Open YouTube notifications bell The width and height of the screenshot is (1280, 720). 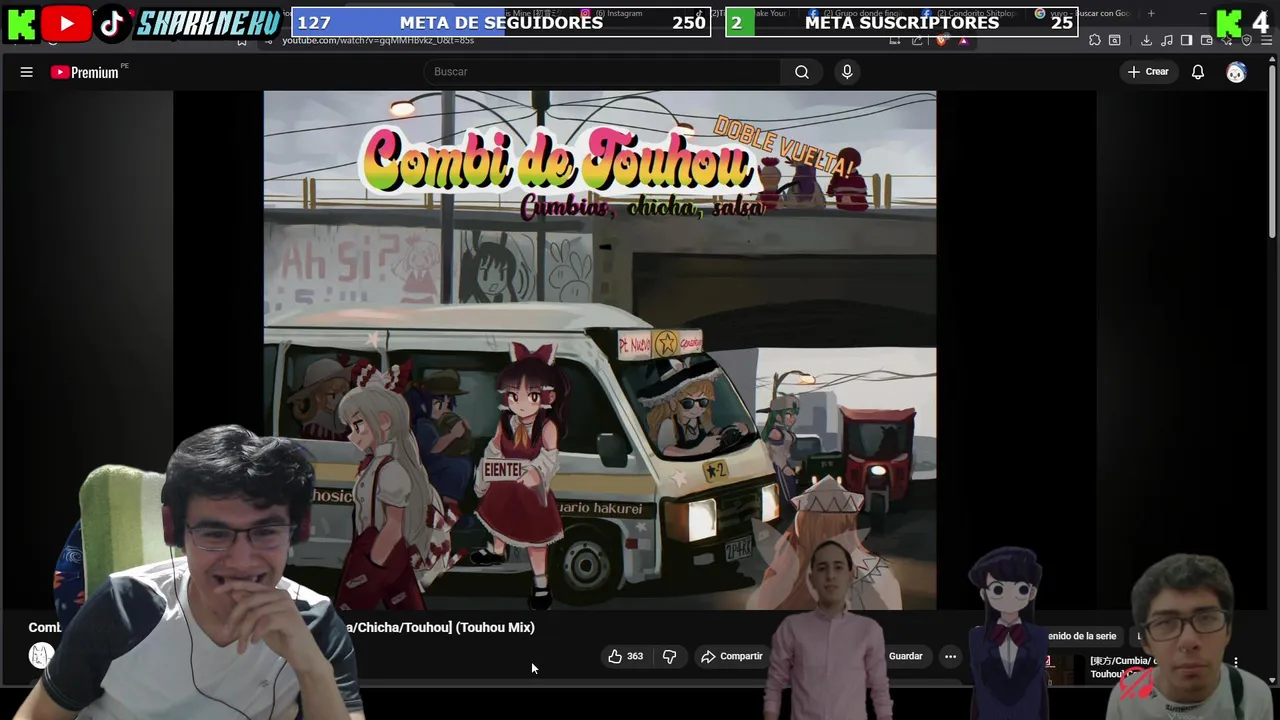pos(1197,72)
